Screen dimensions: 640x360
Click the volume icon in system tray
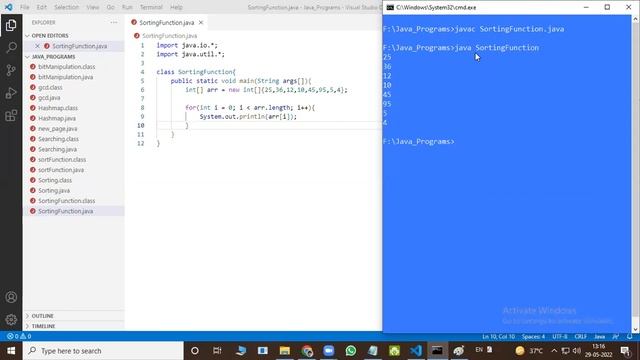(576, 351)
